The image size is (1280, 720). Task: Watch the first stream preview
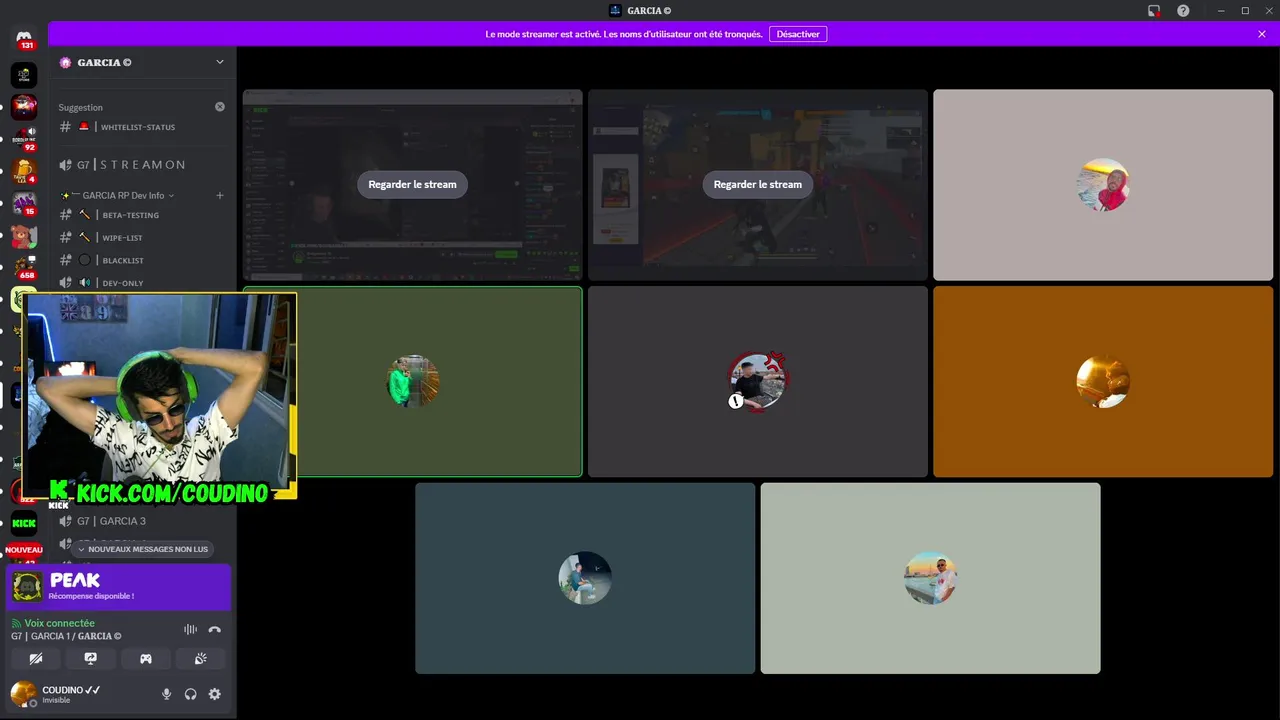click(412, 184)
